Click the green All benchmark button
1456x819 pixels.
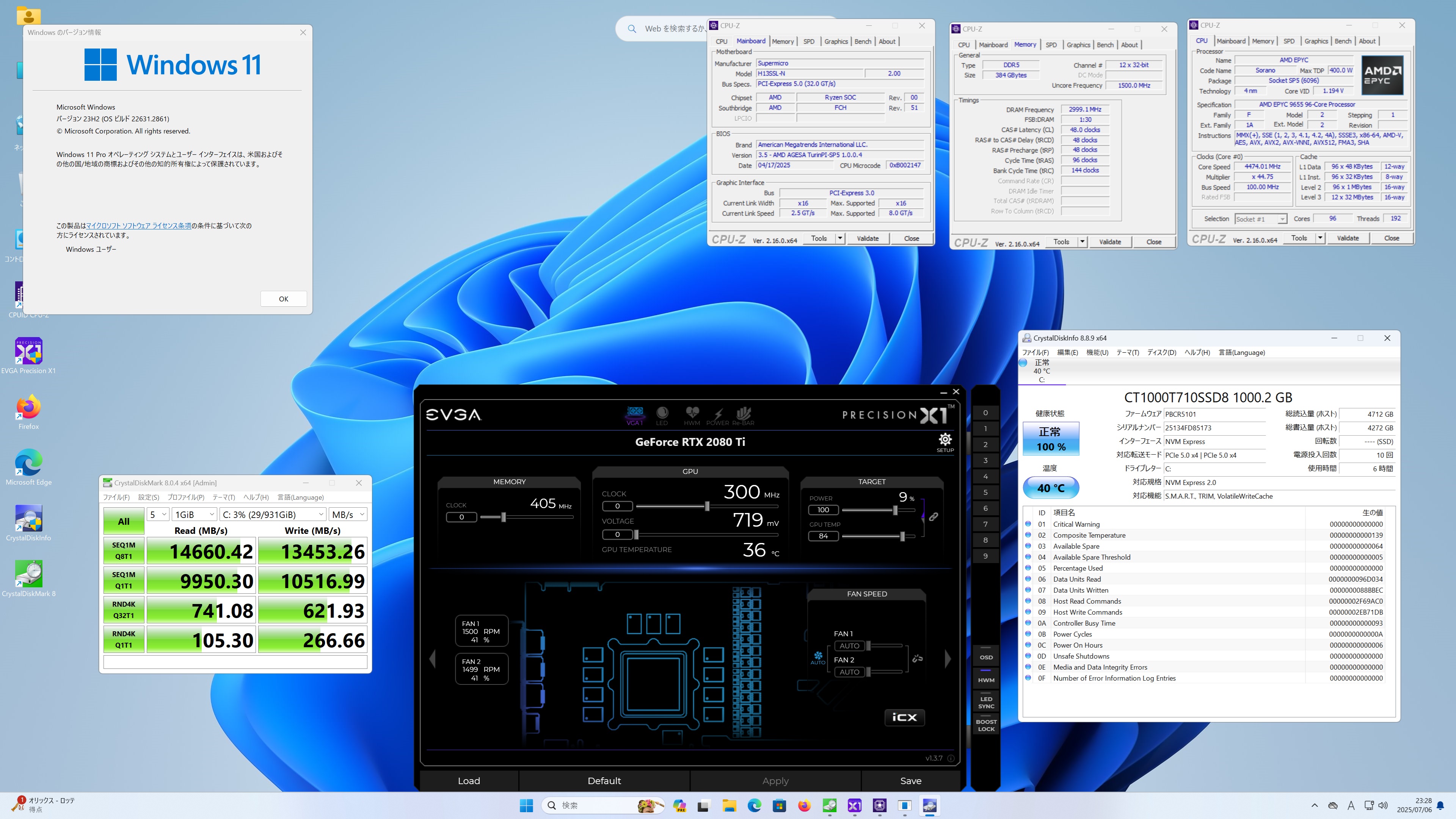(124, 521)
